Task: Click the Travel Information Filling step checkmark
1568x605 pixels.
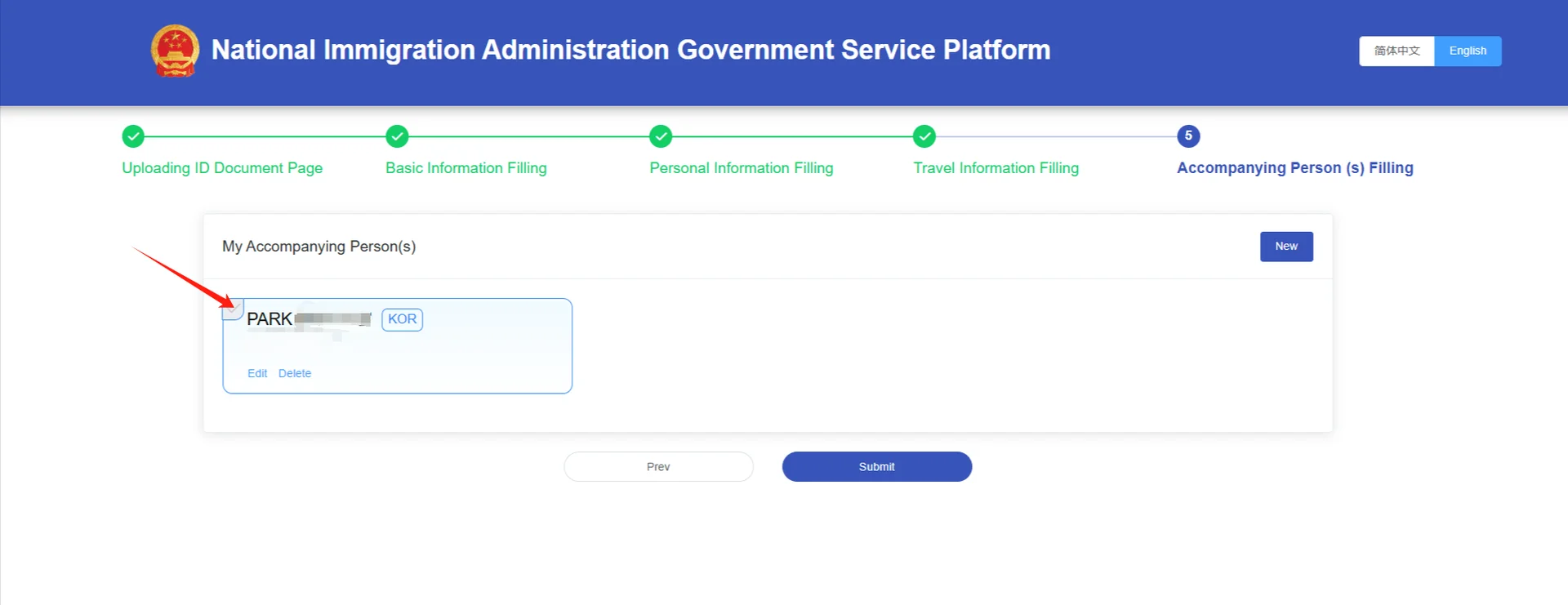Action: 924,136
